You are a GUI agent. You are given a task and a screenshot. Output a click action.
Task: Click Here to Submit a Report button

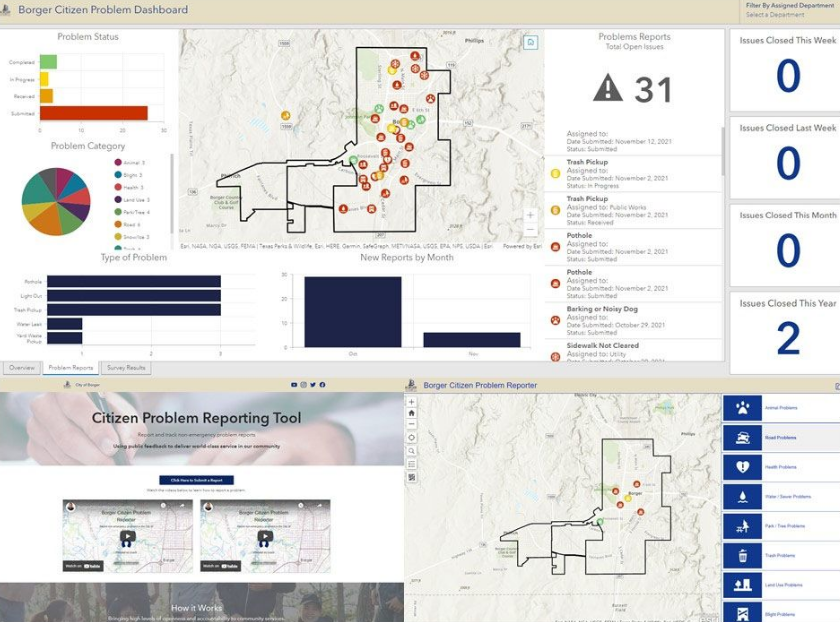197,480
